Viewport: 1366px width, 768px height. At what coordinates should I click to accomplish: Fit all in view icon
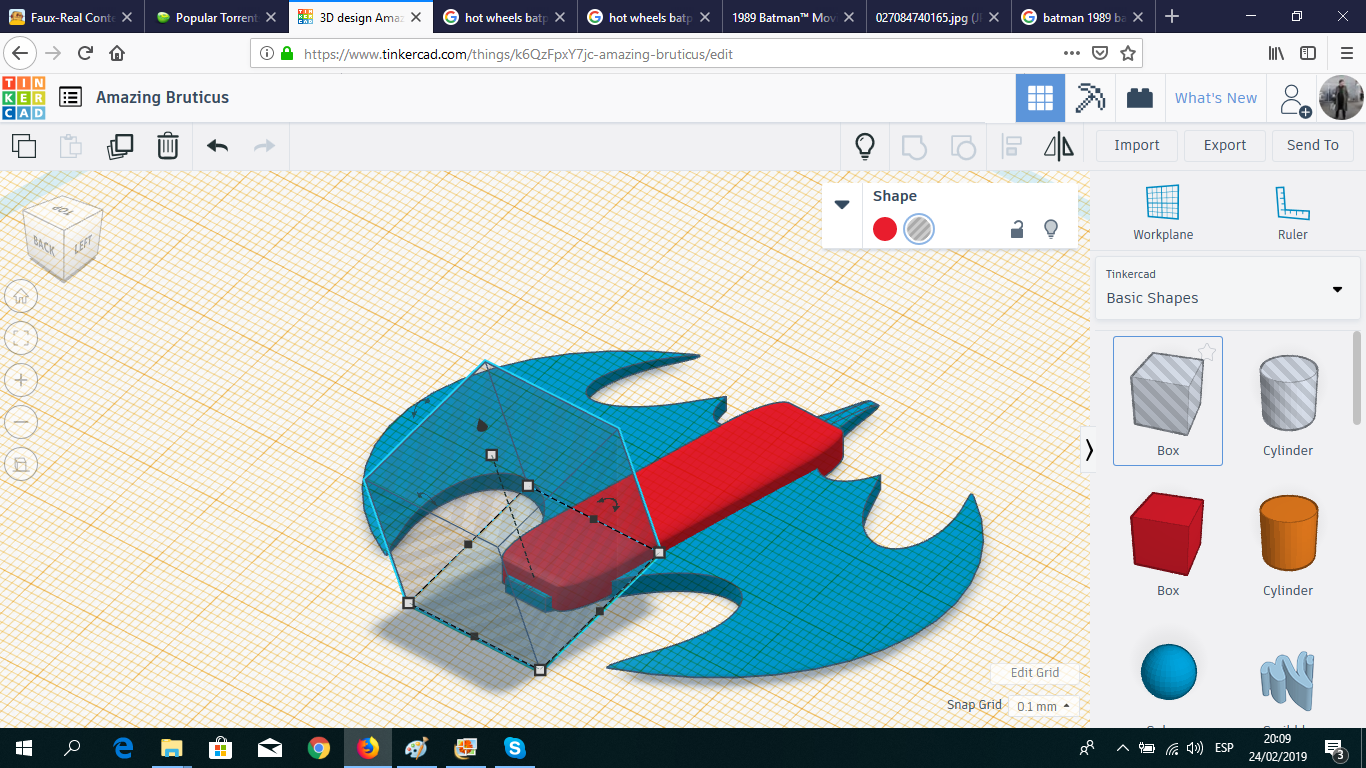21,338
